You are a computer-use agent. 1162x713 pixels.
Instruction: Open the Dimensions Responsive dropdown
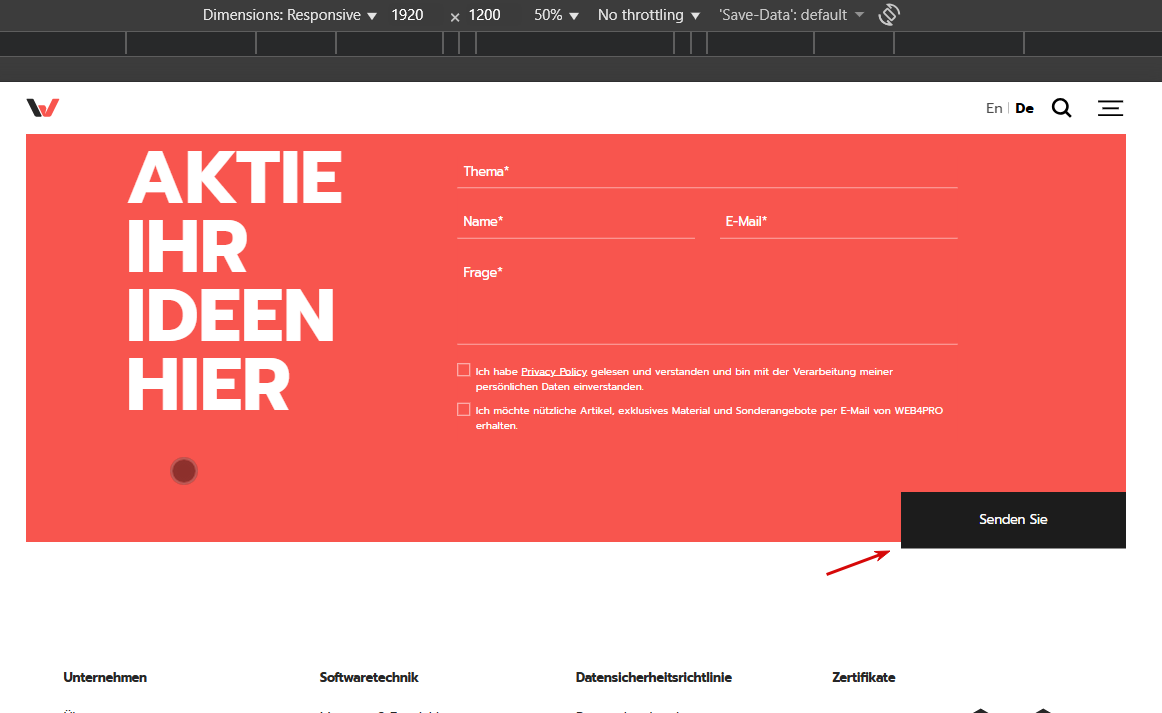[x=290, y=15]
